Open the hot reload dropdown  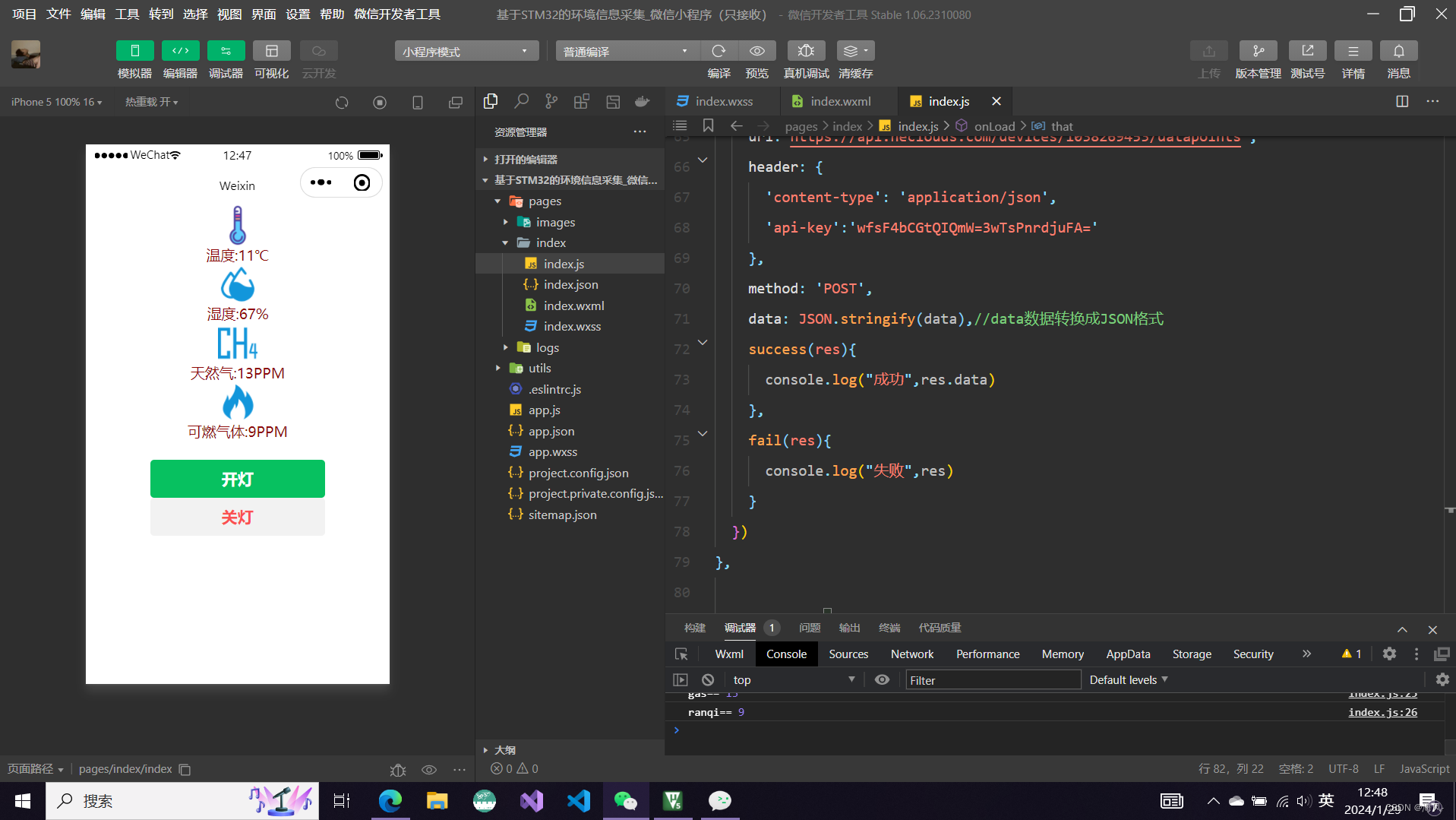point(151,102)
